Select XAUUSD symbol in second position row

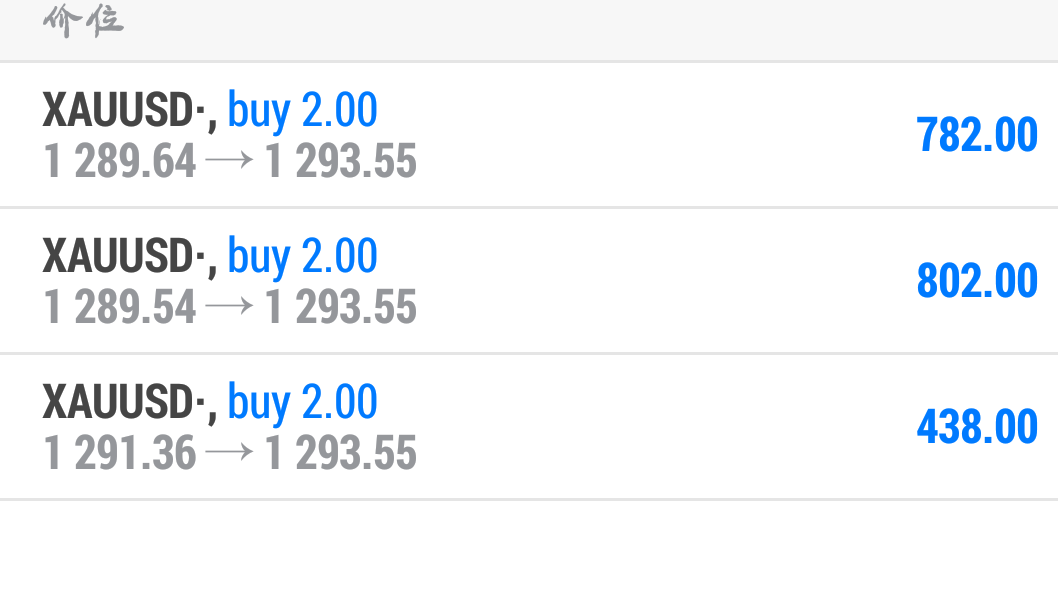click(123, 255)
